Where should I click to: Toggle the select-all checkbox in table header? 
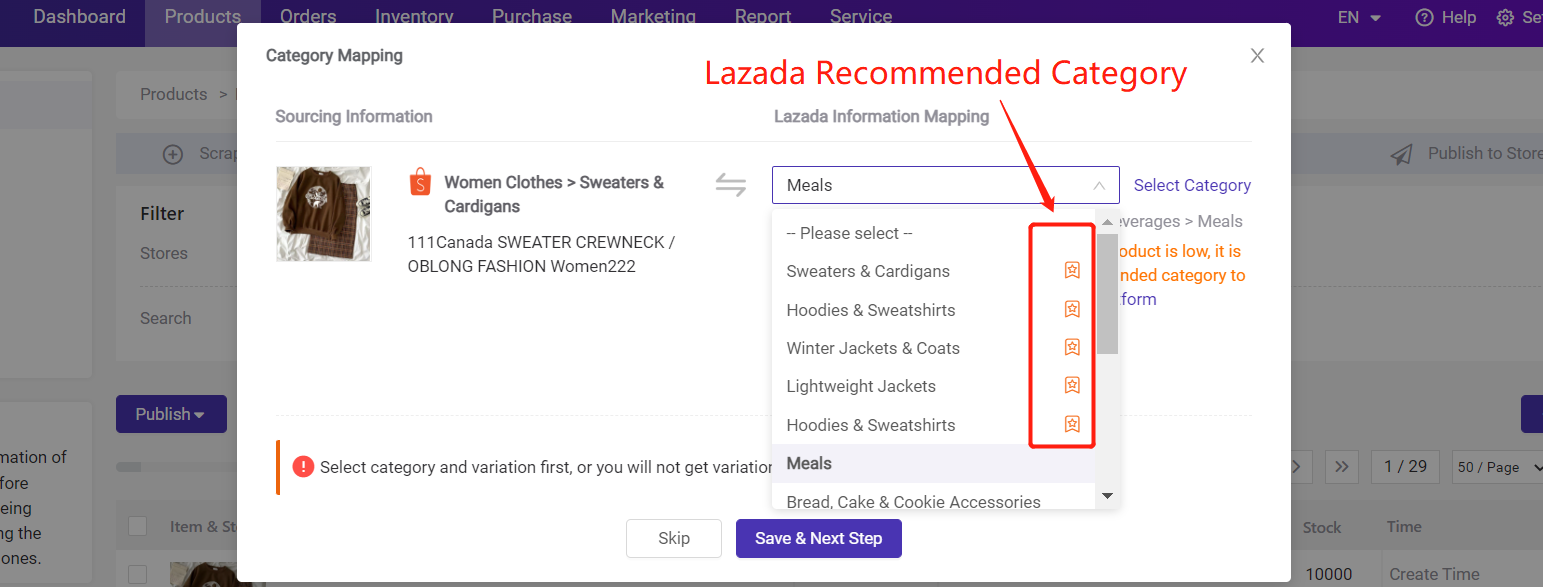(137, 526)
